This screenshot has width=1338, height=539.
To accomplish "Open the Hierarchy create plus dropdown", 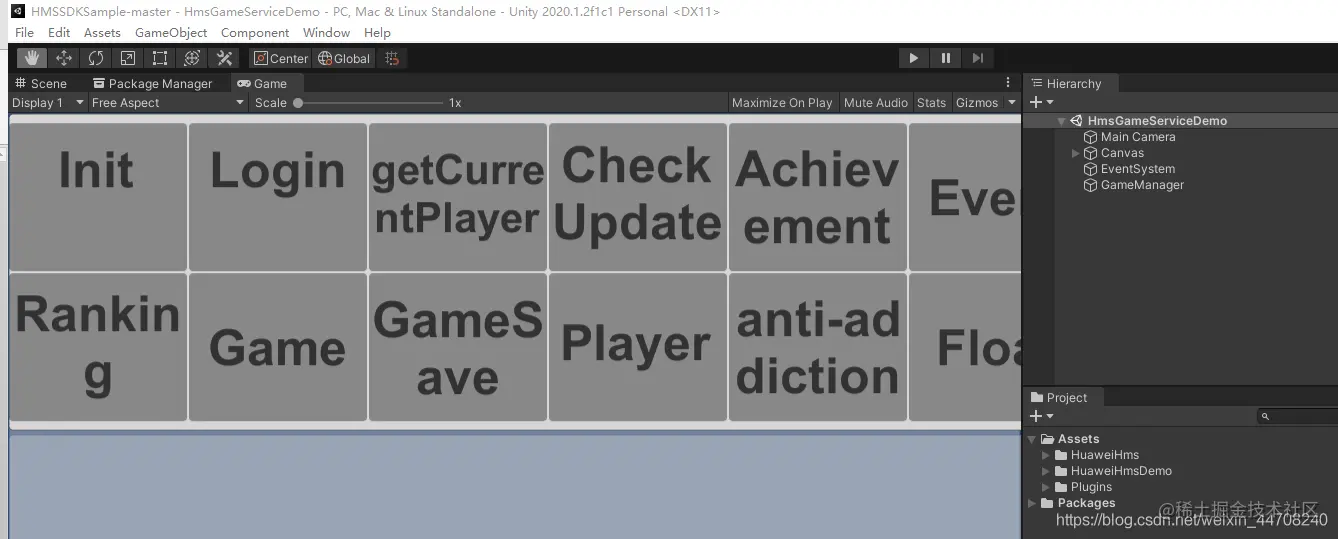I will click(1041, 102).
